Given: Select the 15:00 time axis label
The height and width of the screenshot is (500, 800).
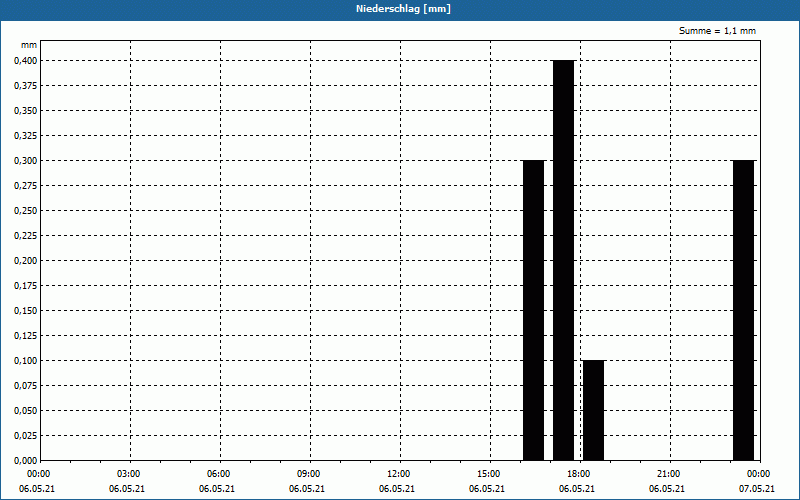Looking at the screenshot, I should pos(489,474).
